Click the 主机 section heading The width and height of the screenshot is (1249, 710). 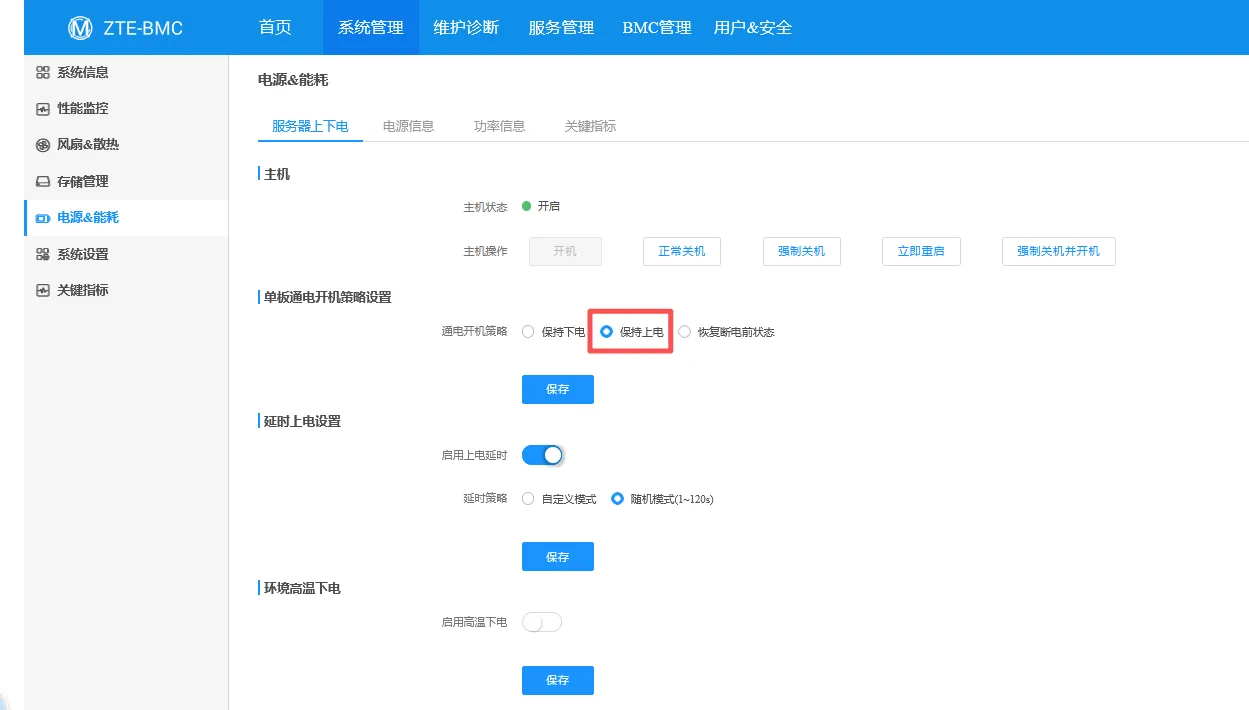277,174
